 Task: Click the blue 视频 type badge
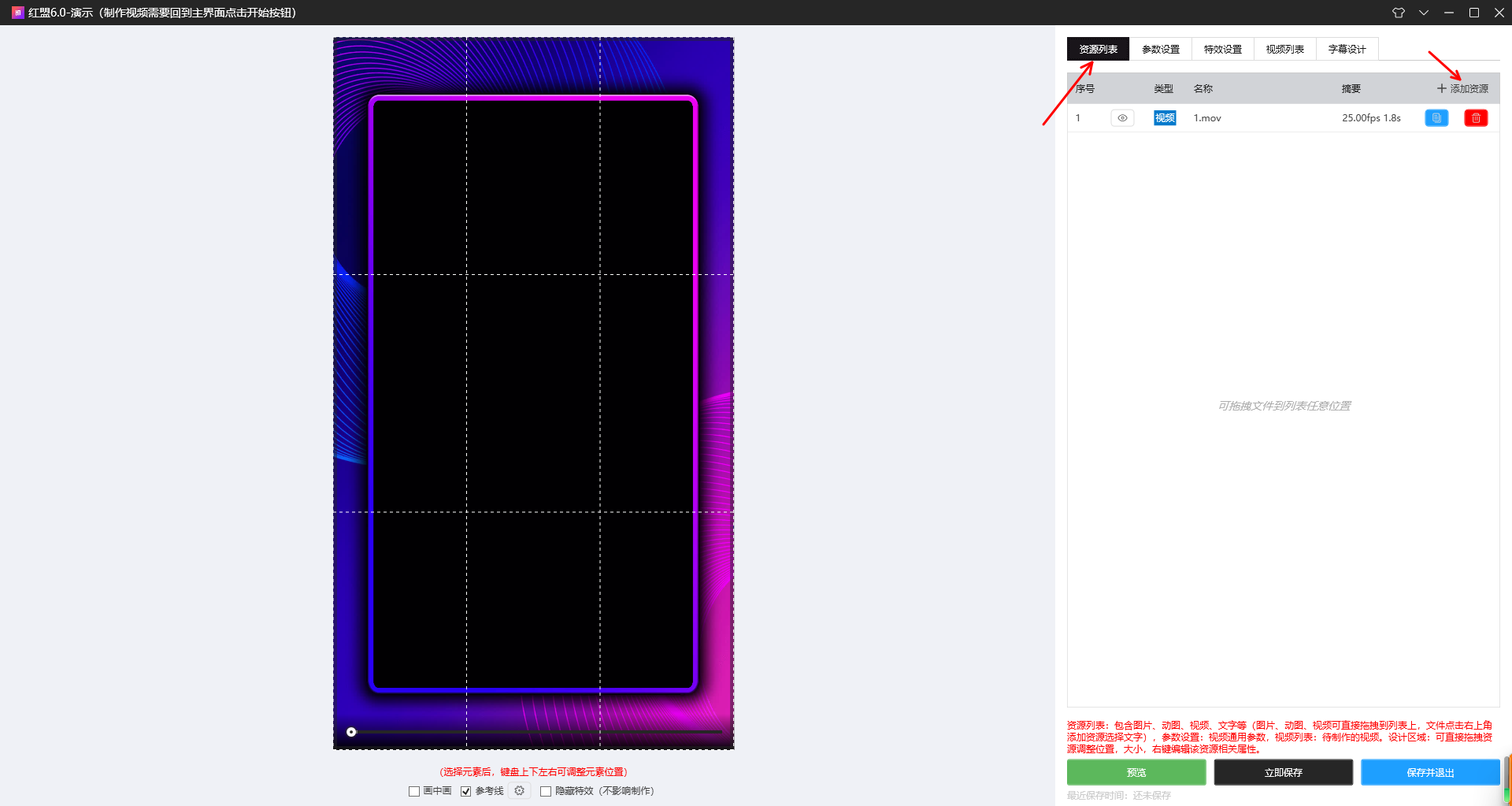tap(1165, 118)
